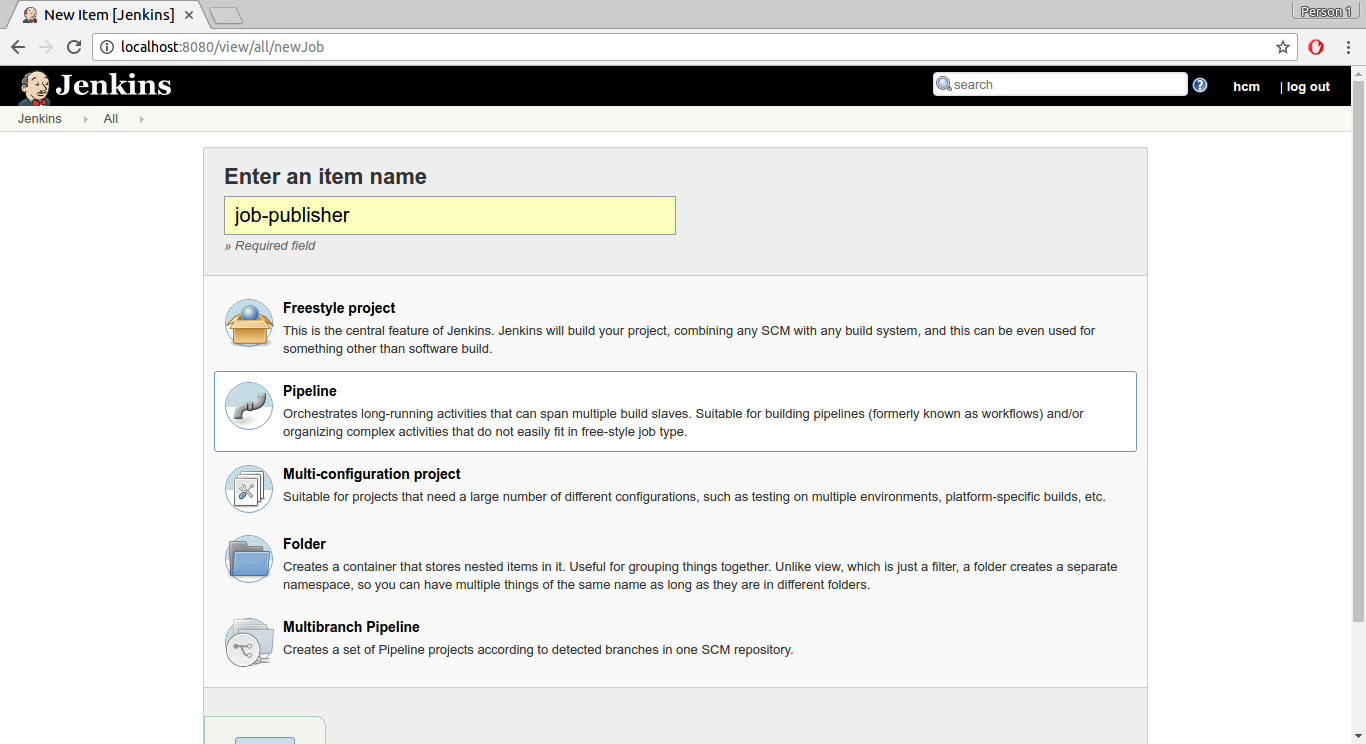Click the Multi-configuration description text
Image resolution: width=1366 pixels, height=744 pixels.
[x=694, y=497]
